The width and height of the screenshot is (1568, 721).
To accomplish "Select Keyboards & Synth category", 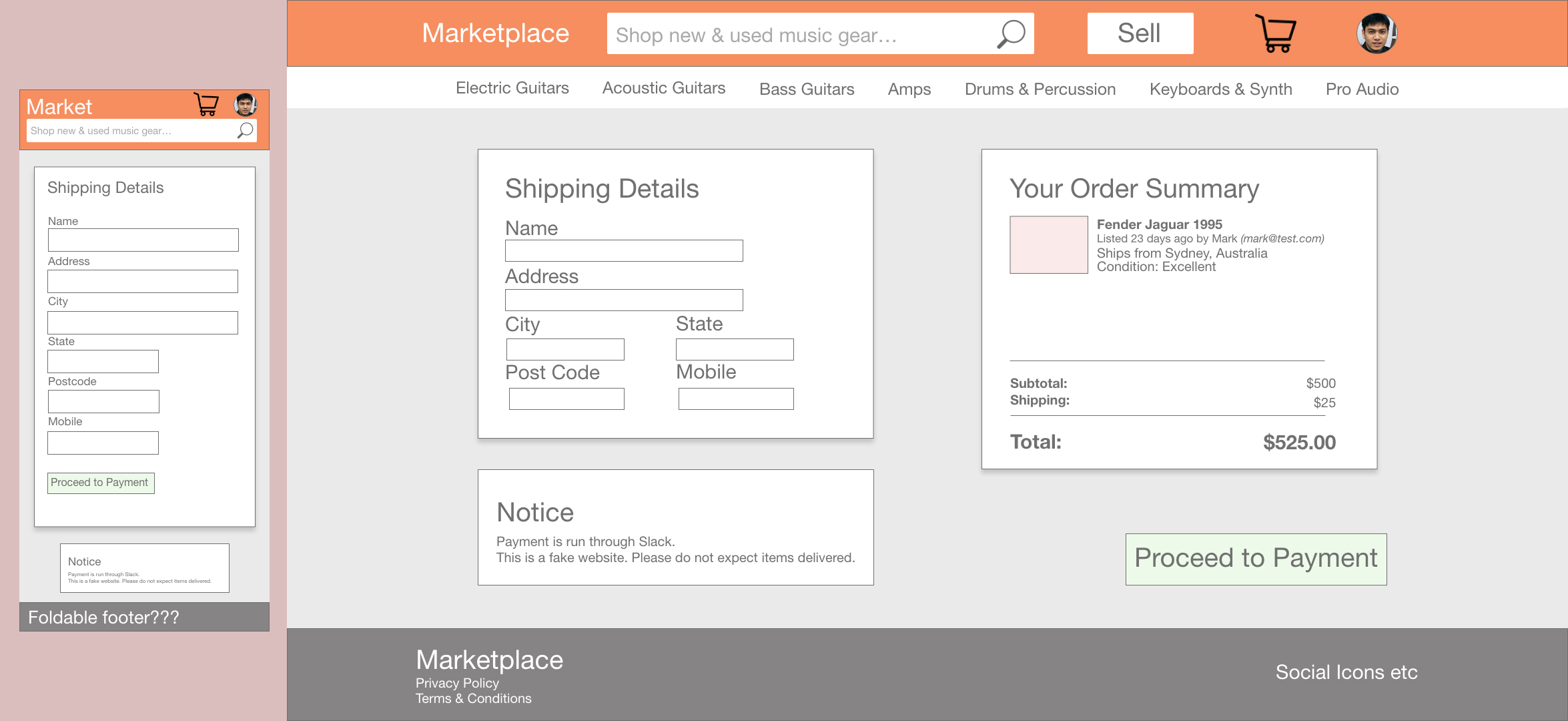I will pyautogui.click(x=1221, y=89).
